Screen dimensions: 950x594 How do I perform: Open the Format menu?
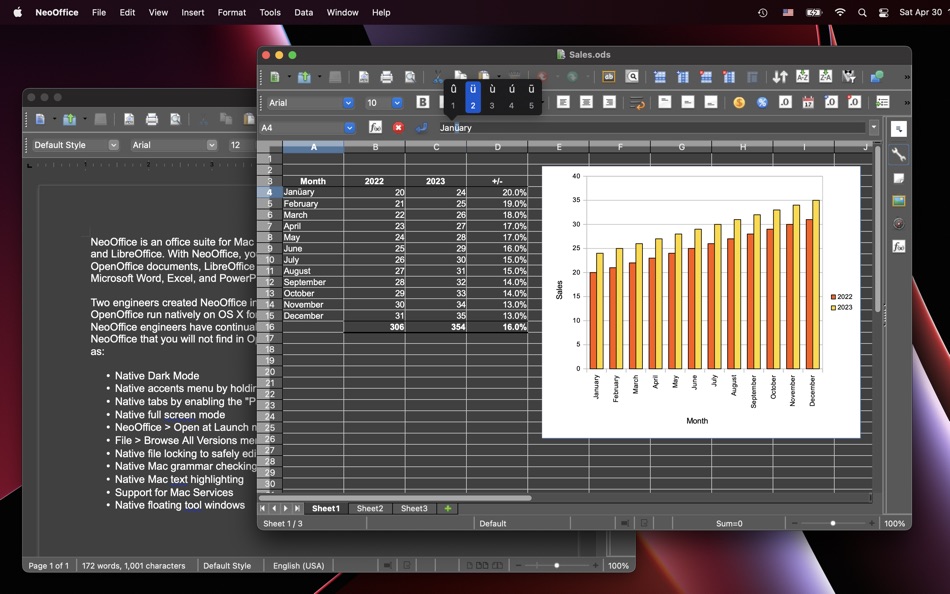(231, 12)
